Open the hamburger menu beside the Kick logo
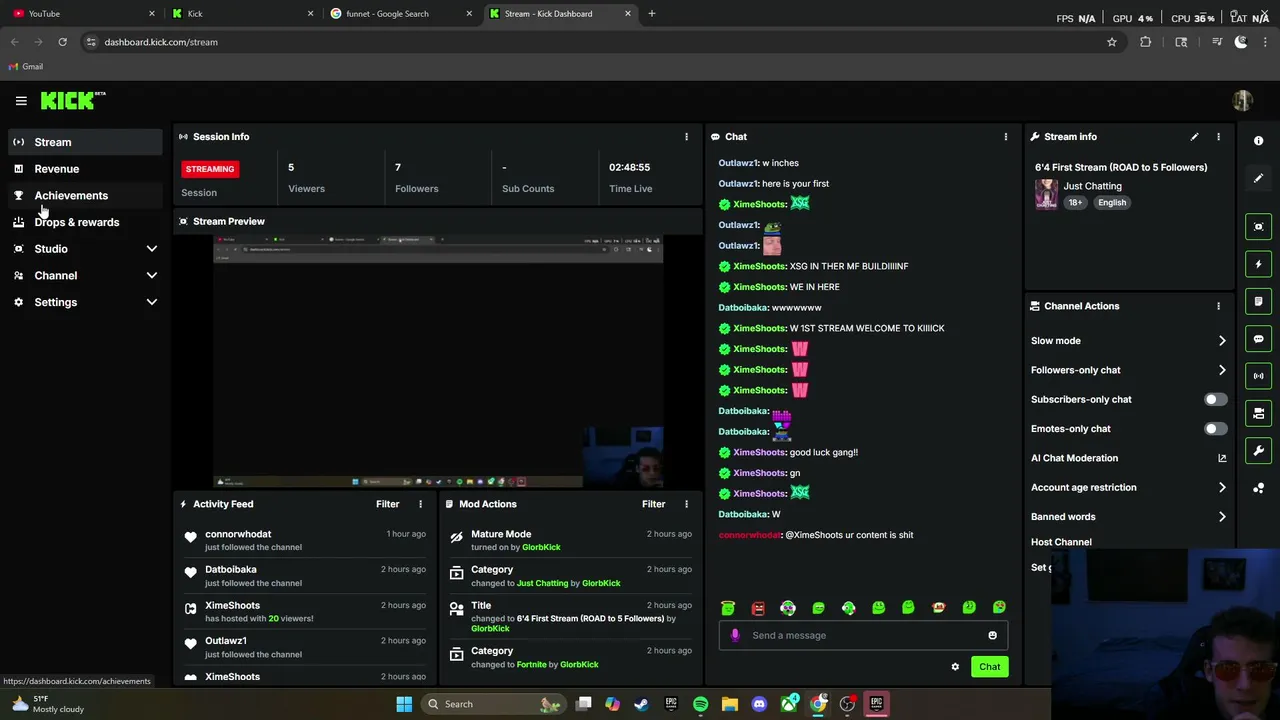The image size is (1280, 720). coord(21,100)
